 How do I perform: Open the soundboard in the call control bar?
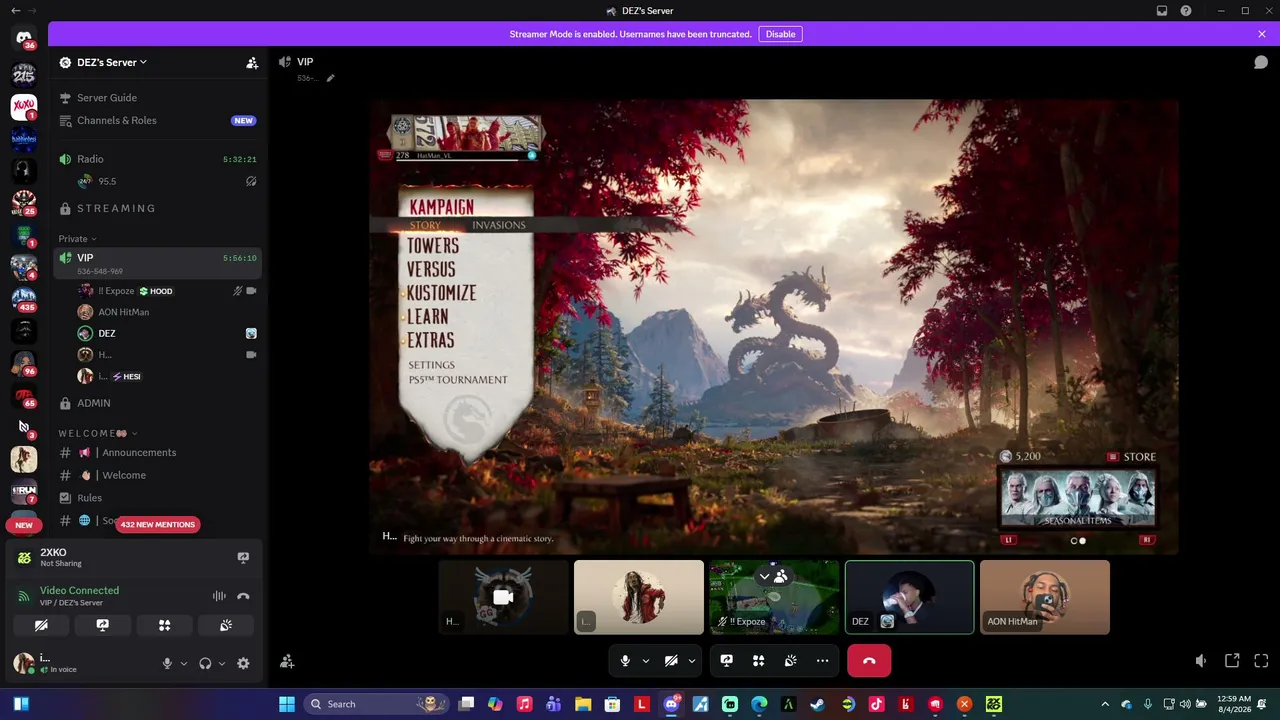[790, 661]
